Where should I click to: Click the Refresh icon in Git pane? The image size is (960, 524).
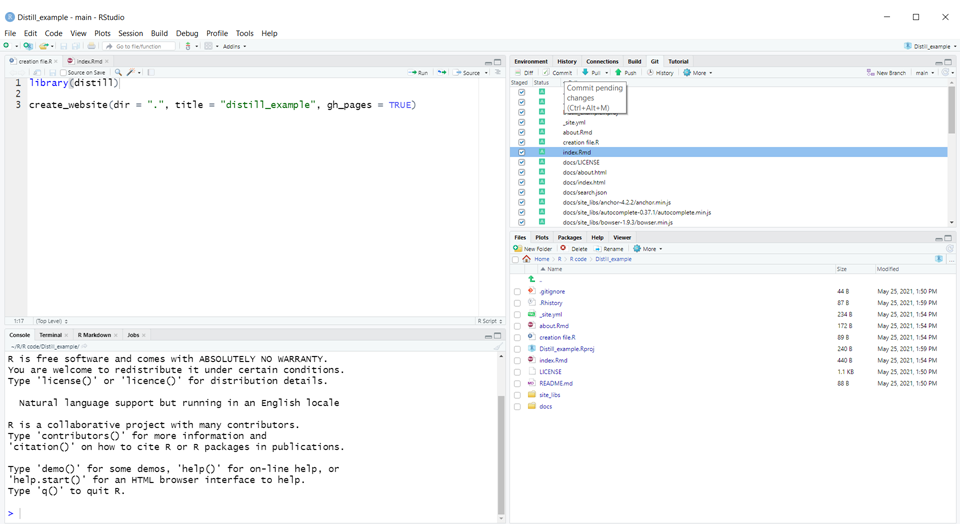tap(945, 72)
